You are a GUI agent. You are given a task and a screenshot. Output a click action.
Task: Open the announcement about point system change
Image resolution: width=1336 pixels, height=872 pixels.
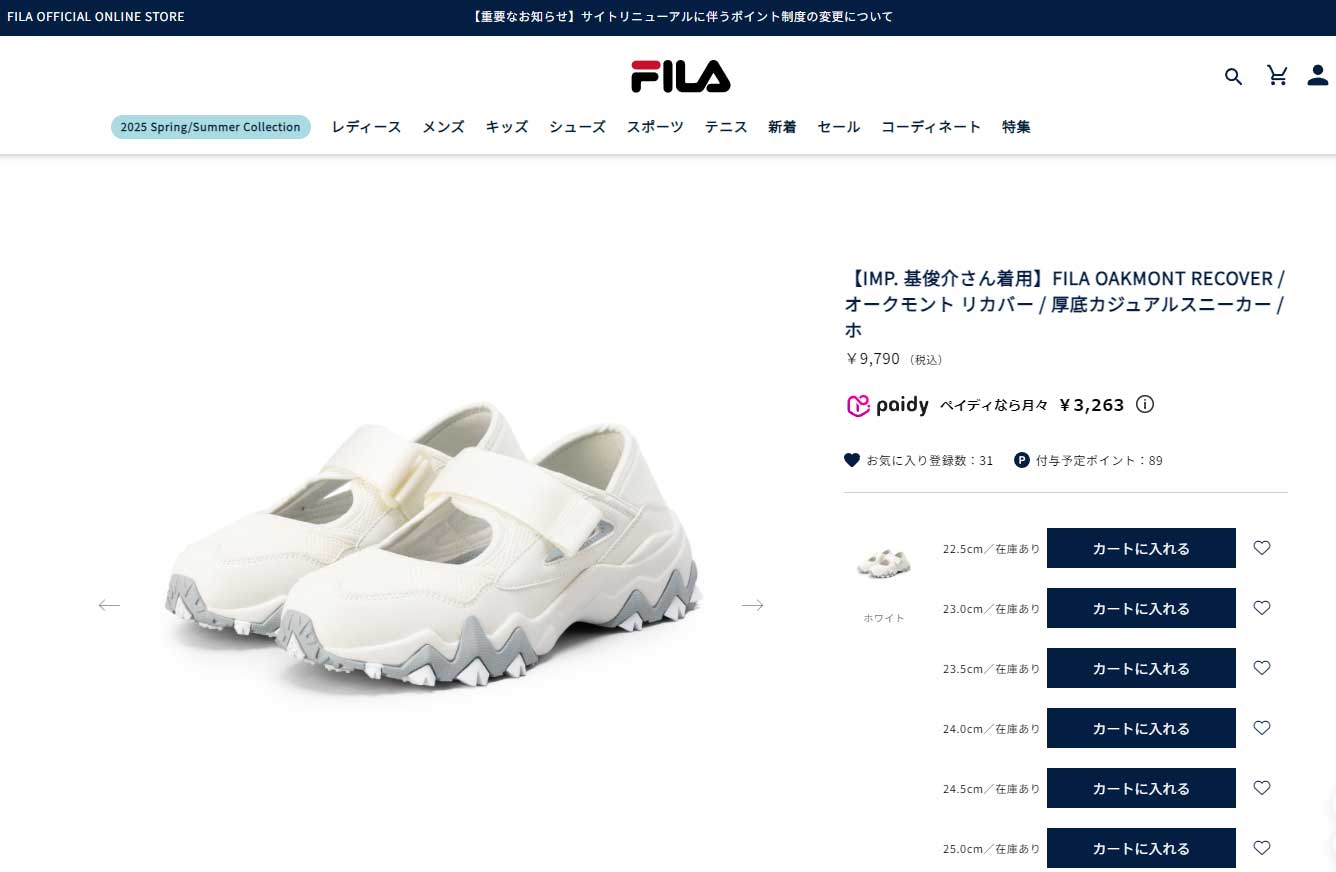(x=682, y=17)
